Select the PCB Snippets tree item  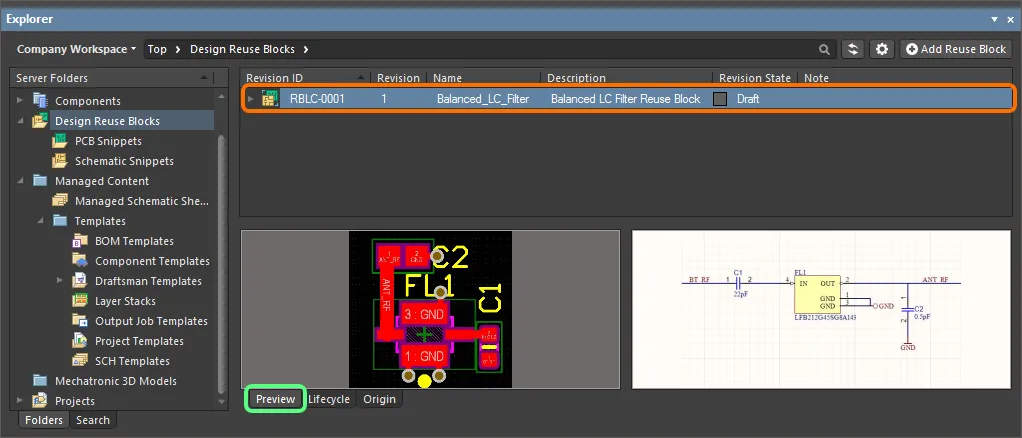[x=108, y=141]
